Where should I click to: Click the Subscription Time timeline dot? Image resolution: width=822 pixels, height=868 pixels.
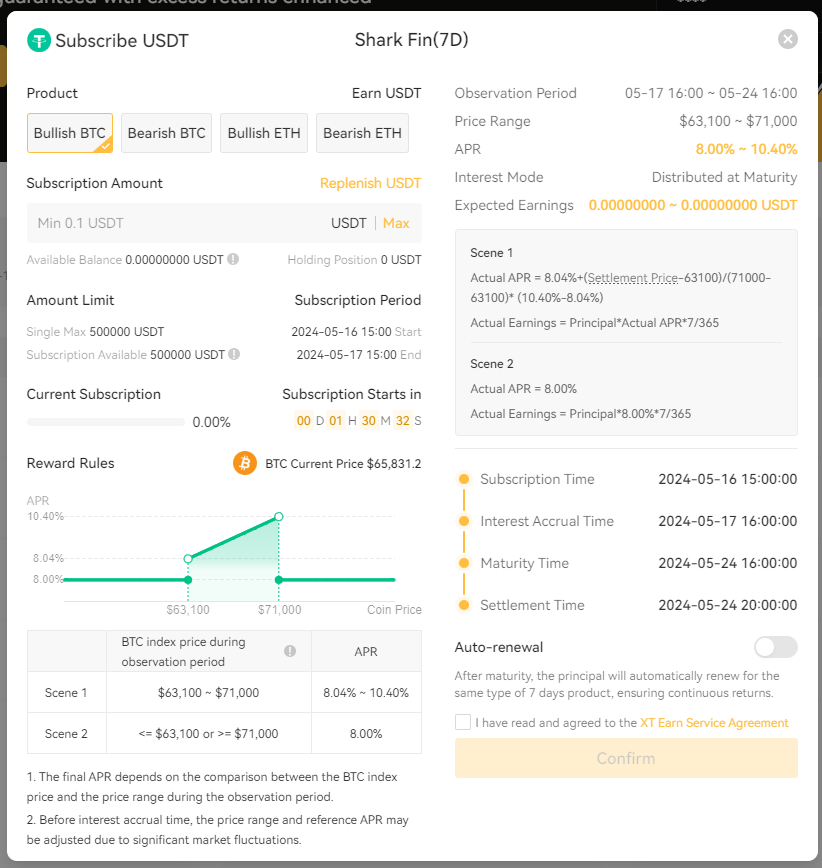tap(463, 479)
